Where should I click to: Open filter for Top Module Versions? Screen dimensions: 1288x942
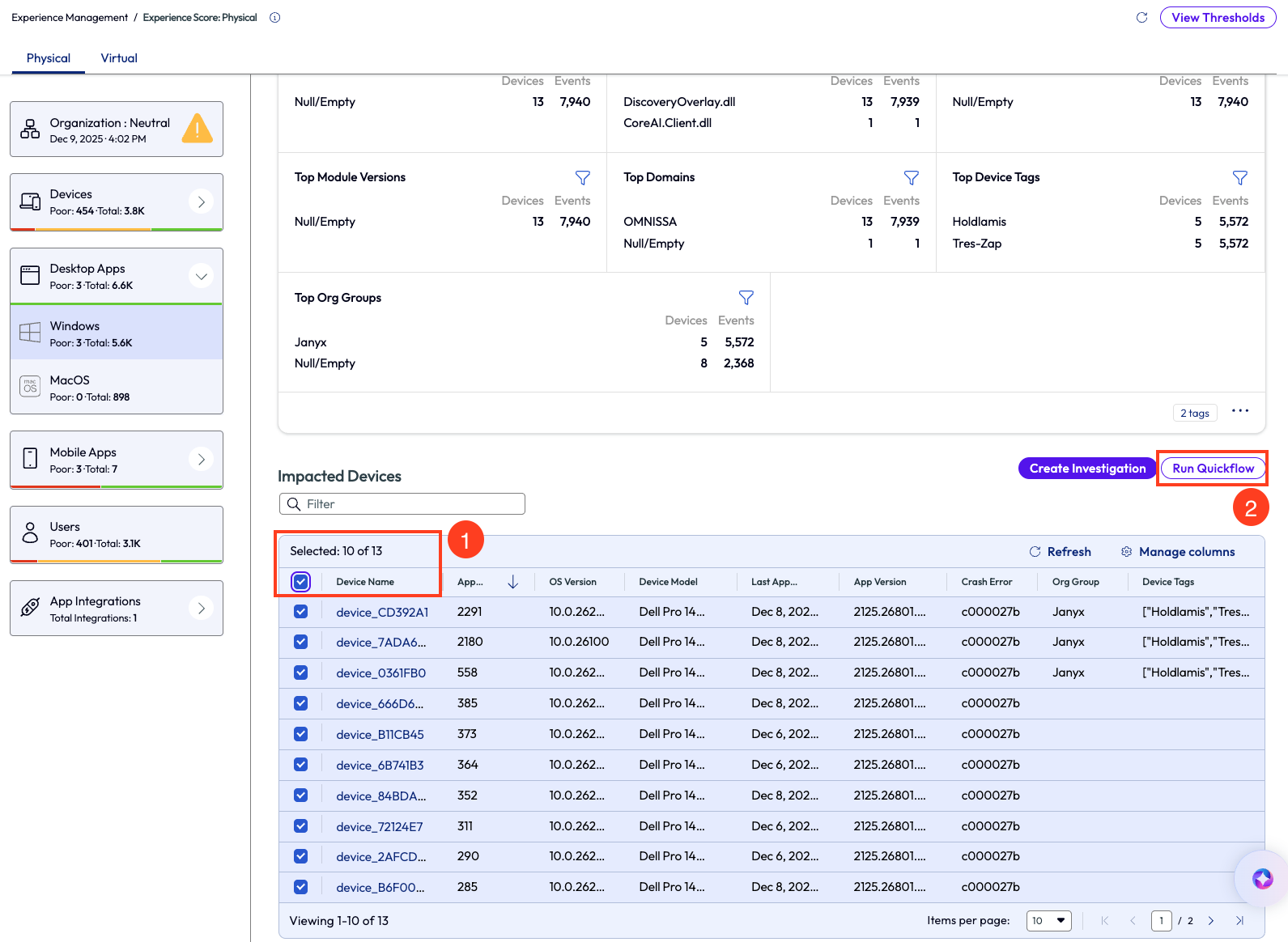(582, 177)
